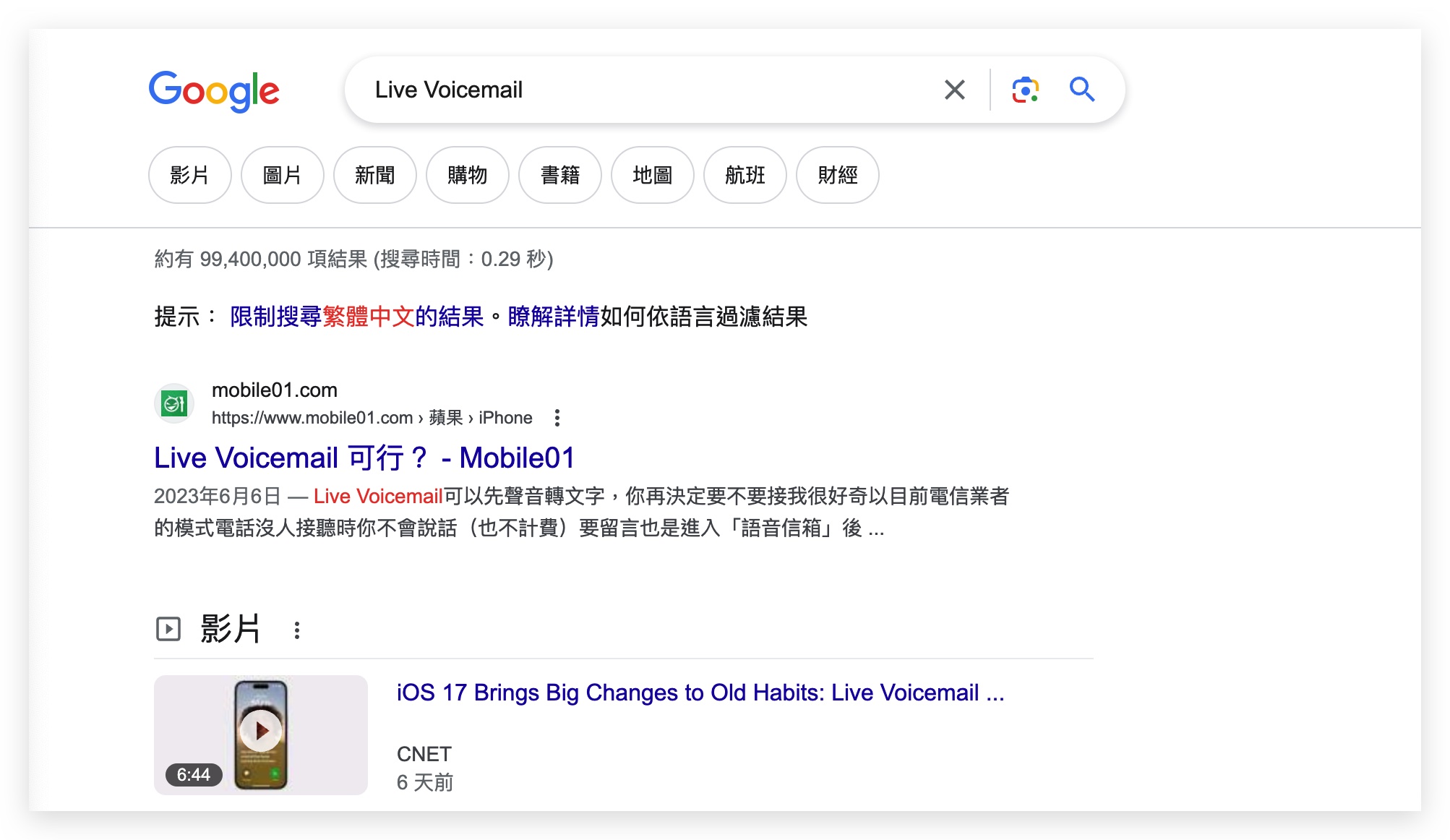Click the mobile01.com site favicon

coord(174,403)
